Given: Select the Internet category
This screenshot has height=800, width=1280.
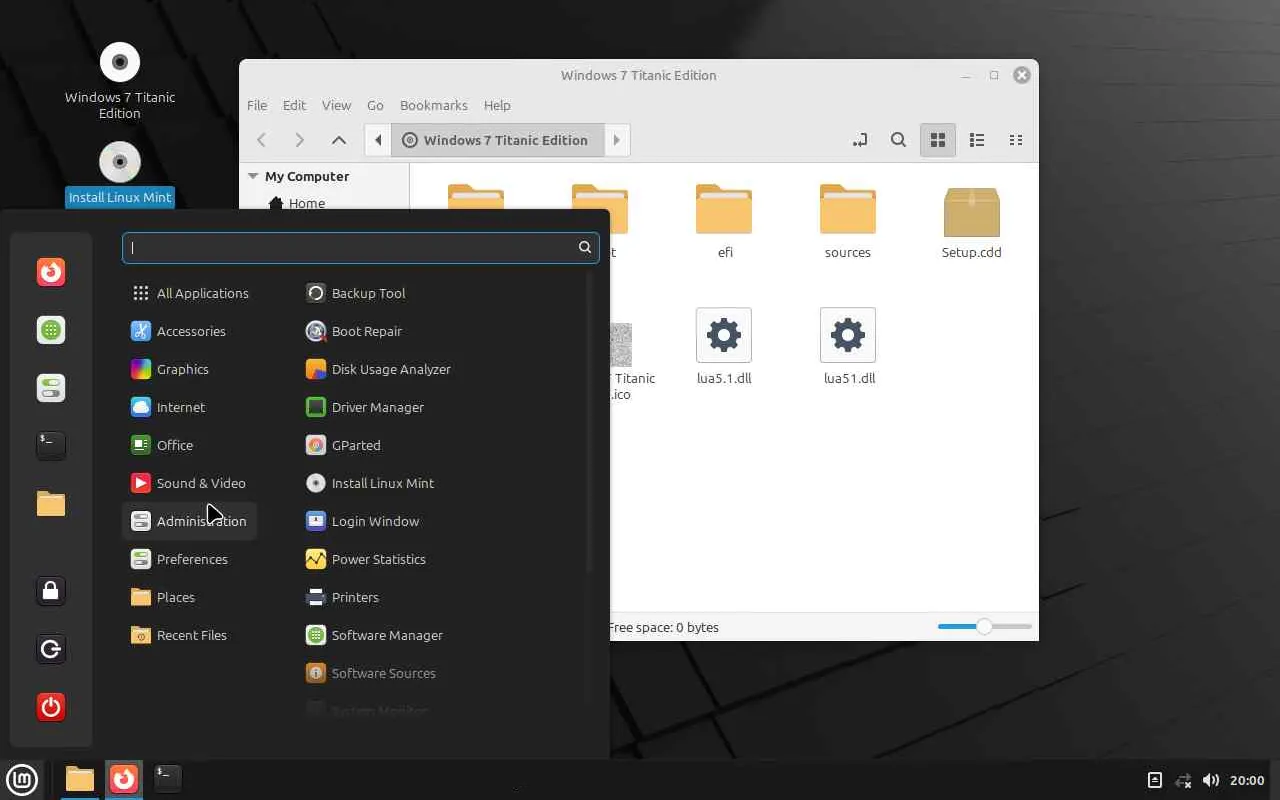Looking at the screenshot, I should (190, 407).
